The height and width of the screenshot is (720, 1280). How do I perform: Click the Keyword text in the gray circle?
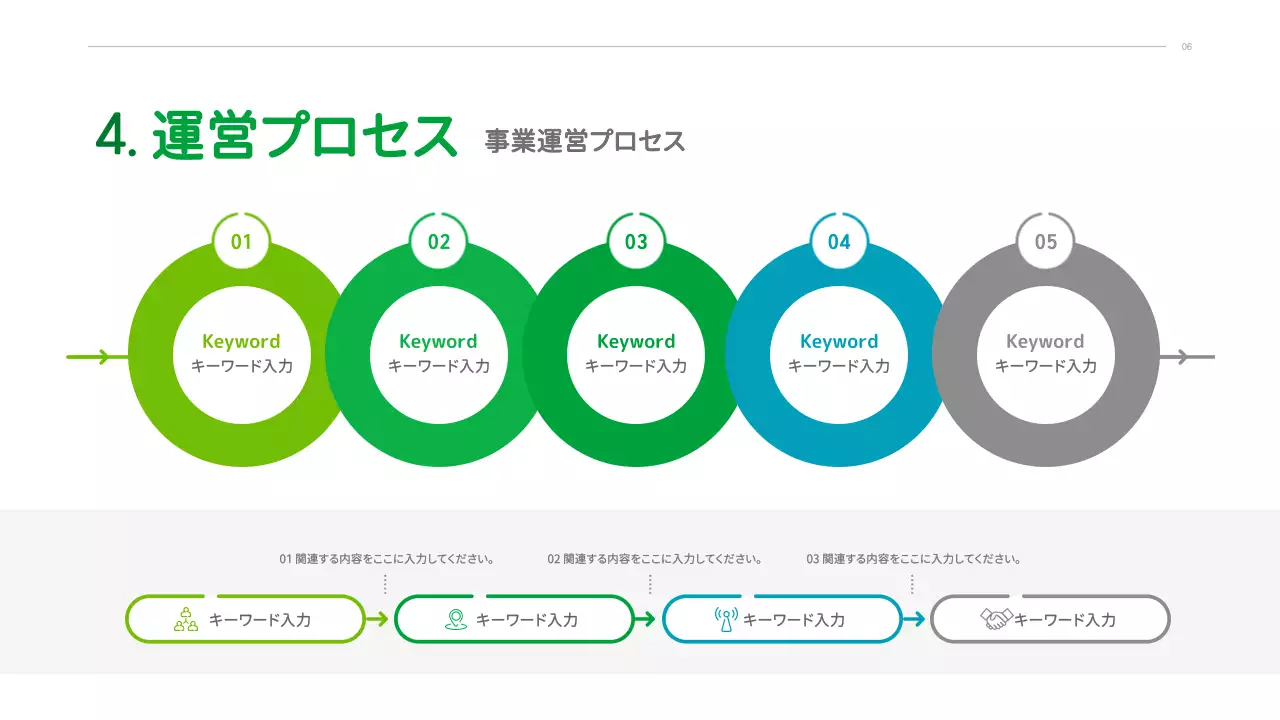(x=1045, y=342)
